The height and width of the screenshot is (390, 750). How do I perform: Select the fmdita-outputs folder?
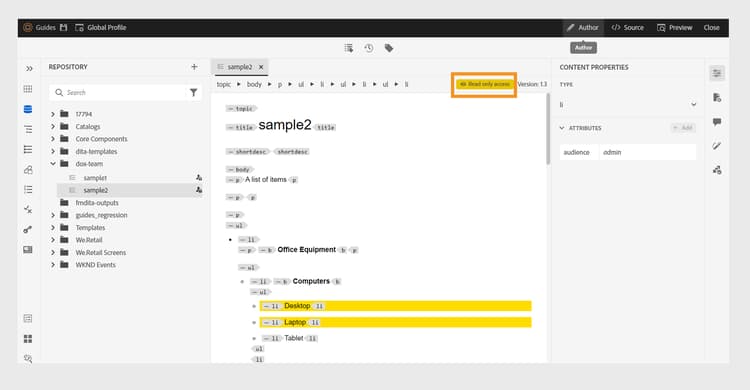point(97,203)
